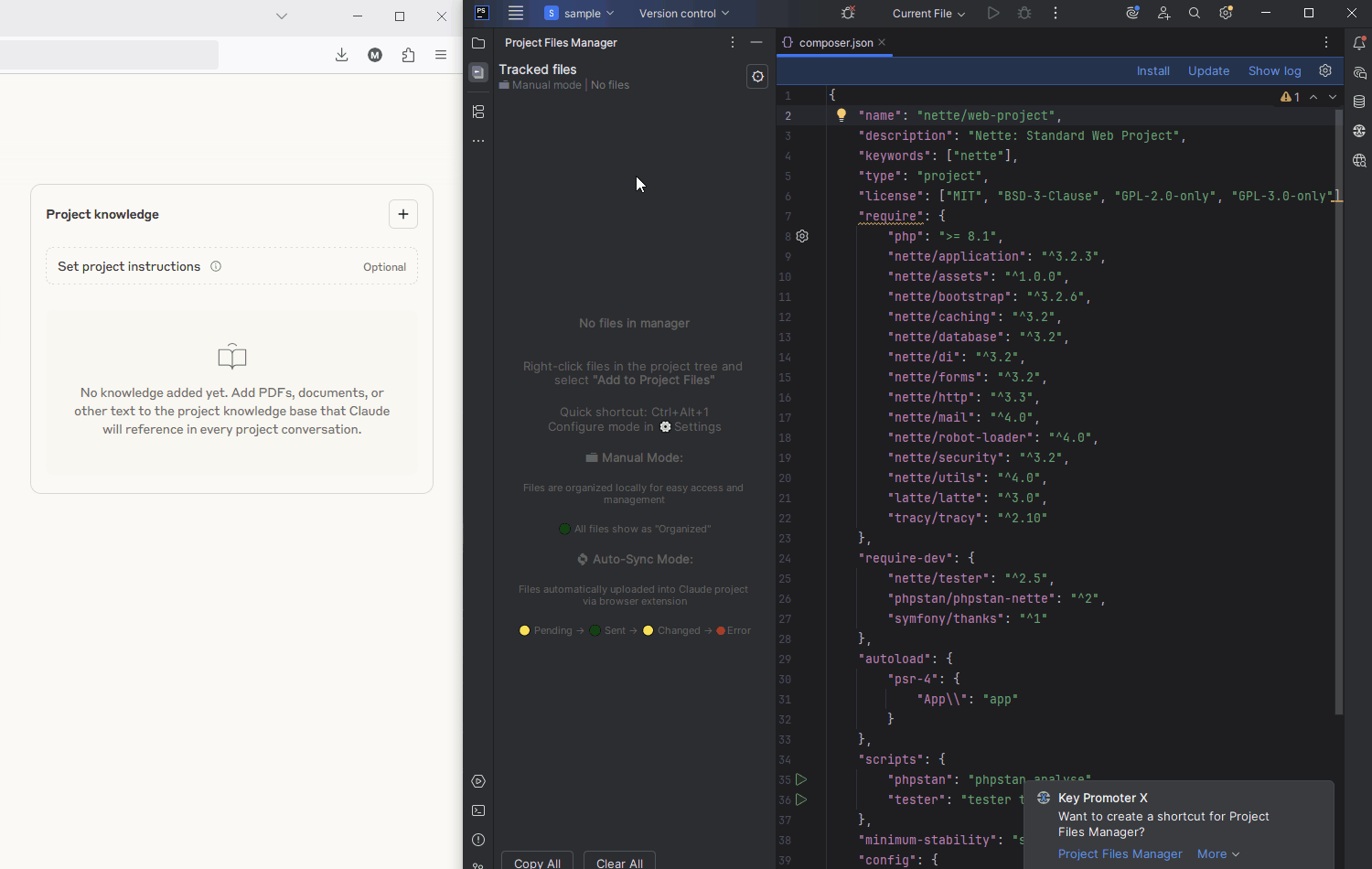Click the M profile icon in browser toolbar
The image size is (1372, 869).
click(x=375, y=55)
